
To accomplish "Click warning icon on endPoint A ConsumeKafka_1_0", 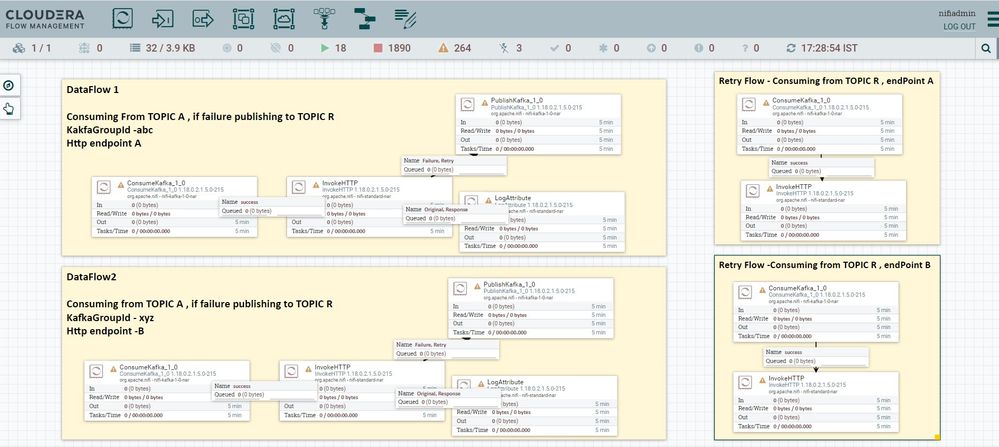I will tap(766, 102).
